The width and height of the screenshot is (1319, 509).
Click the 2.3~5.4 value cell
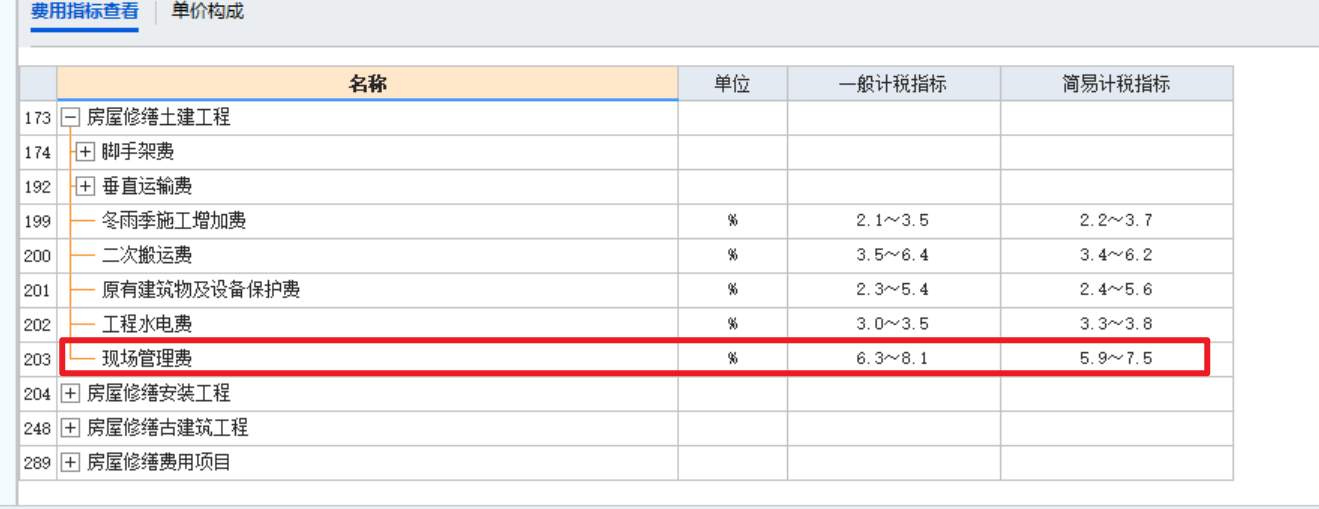click(893, 290)
